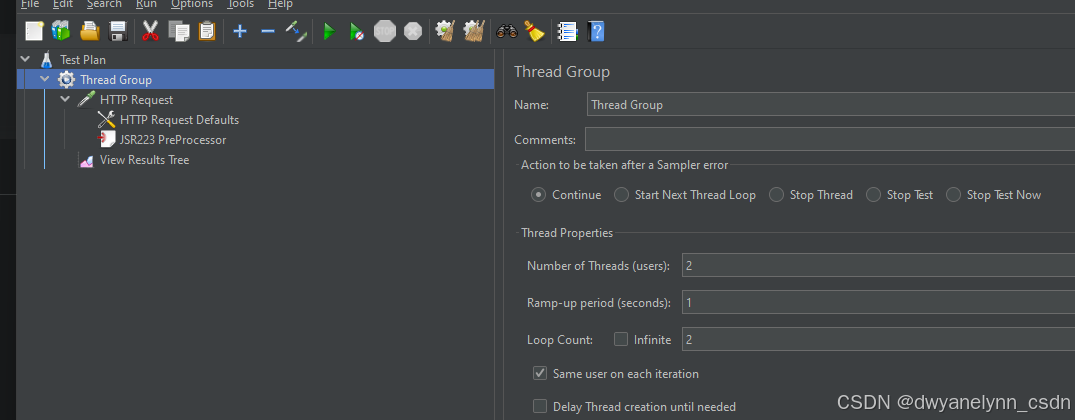Screen dimensions: 1075x420
Task: Click the Number of Threads field
Action: tap(878, 265)
